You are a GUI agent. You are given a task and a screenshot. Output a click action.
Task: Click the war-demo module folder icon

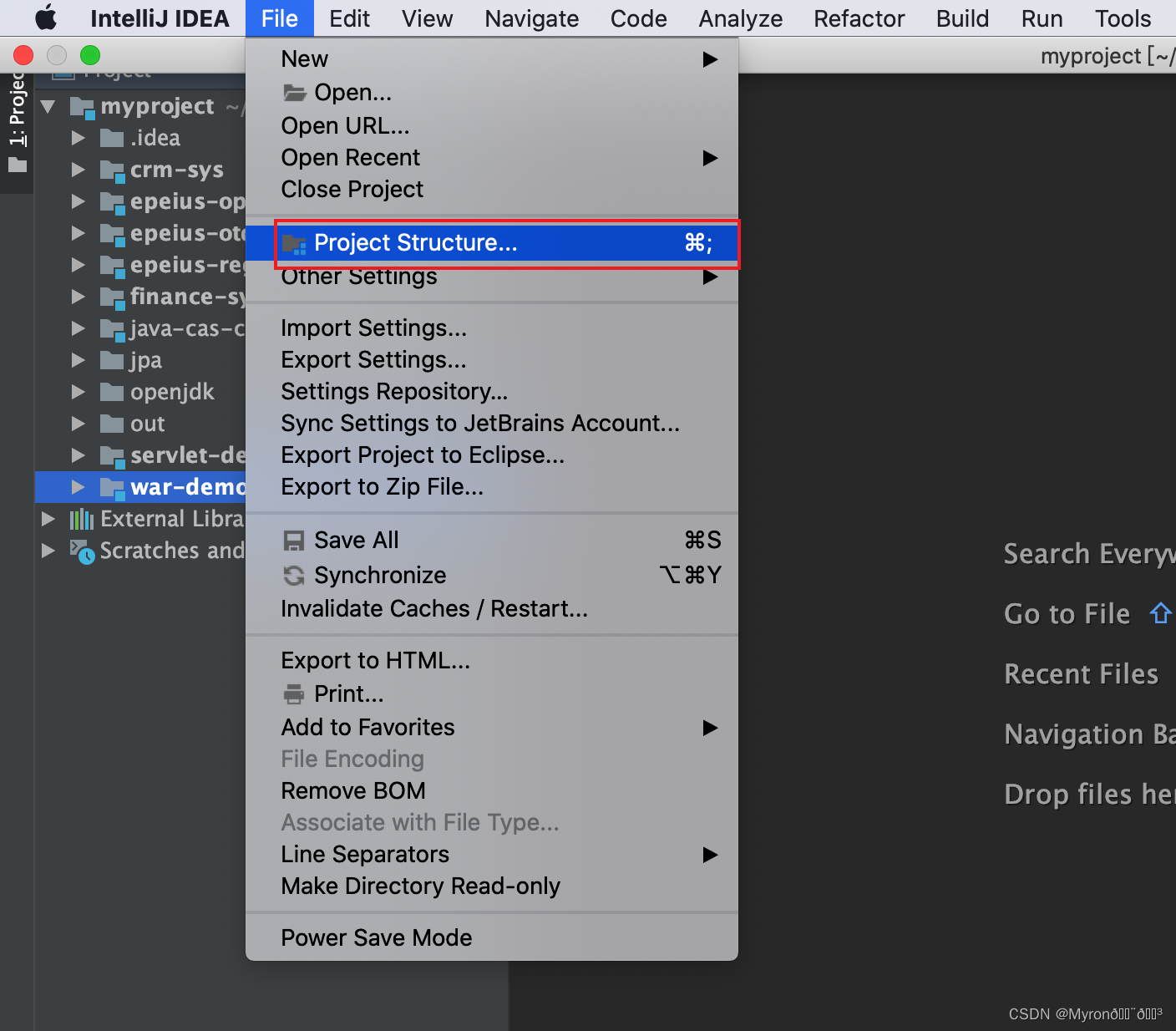point(112,488)
